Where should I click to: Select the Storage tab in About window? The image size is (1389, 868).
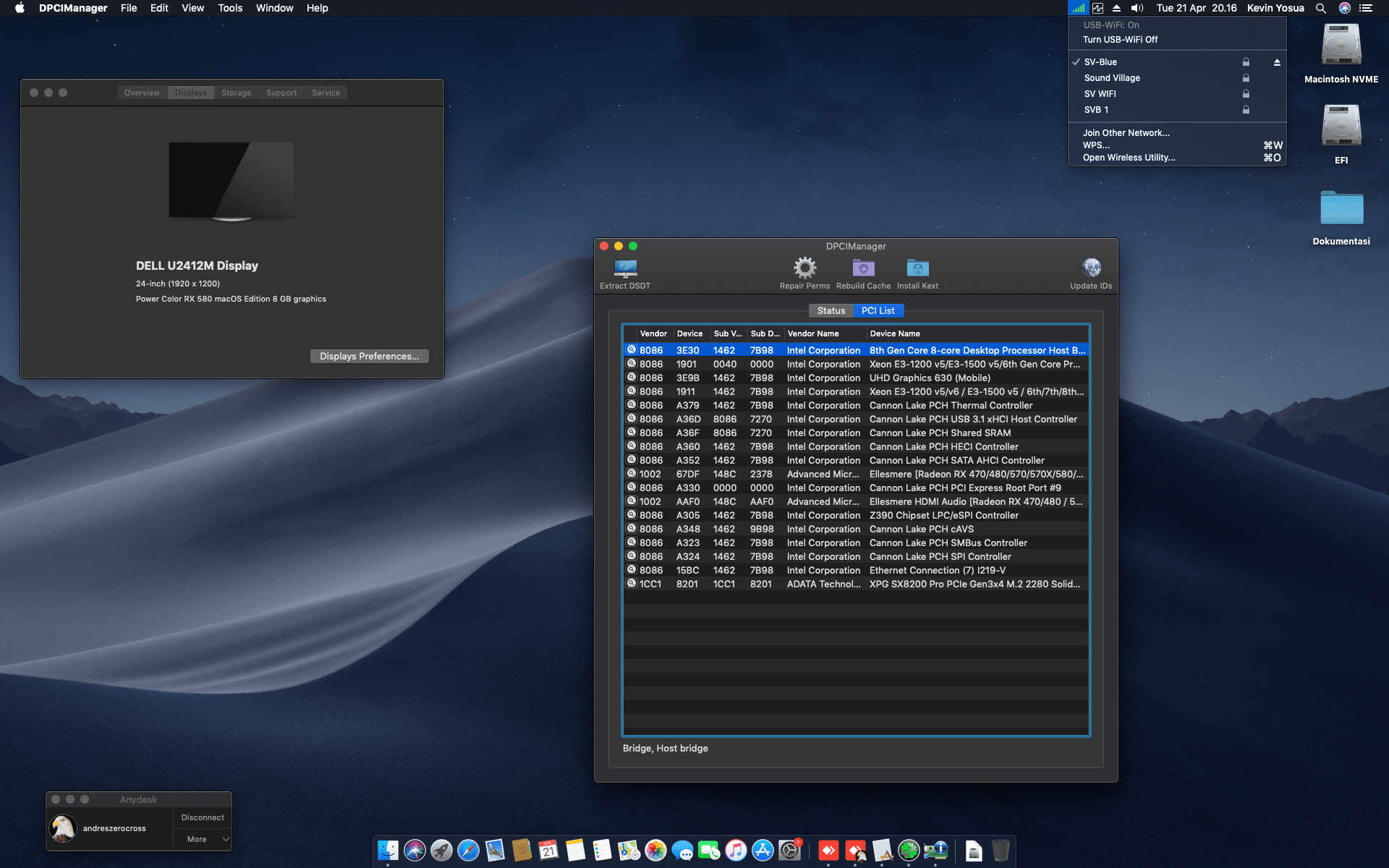236,93
